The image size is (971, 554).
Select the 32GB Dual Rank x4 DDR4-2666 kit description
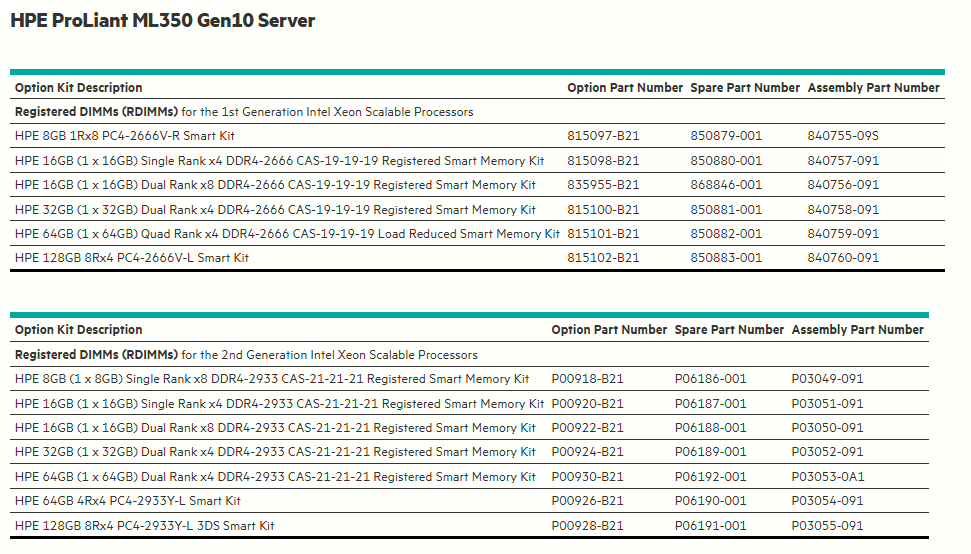[276, 209]
